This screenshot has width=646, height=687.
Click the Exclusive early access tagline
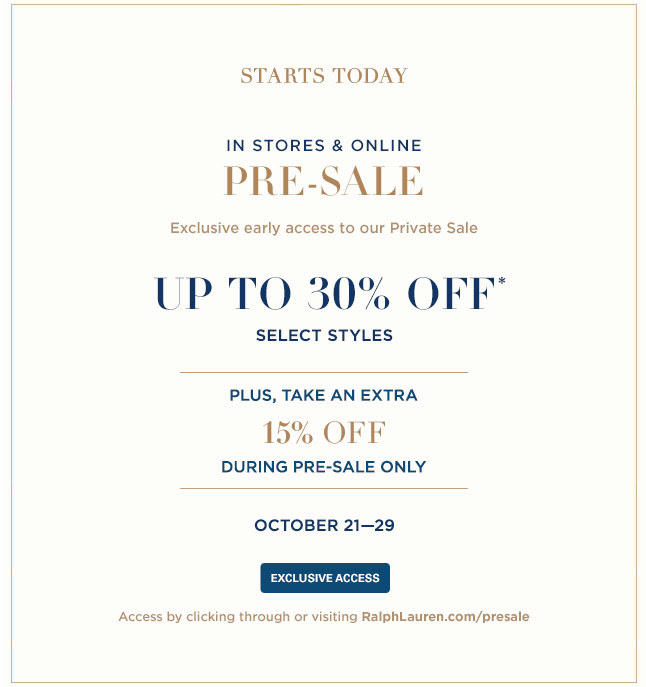tap(324, 228)
